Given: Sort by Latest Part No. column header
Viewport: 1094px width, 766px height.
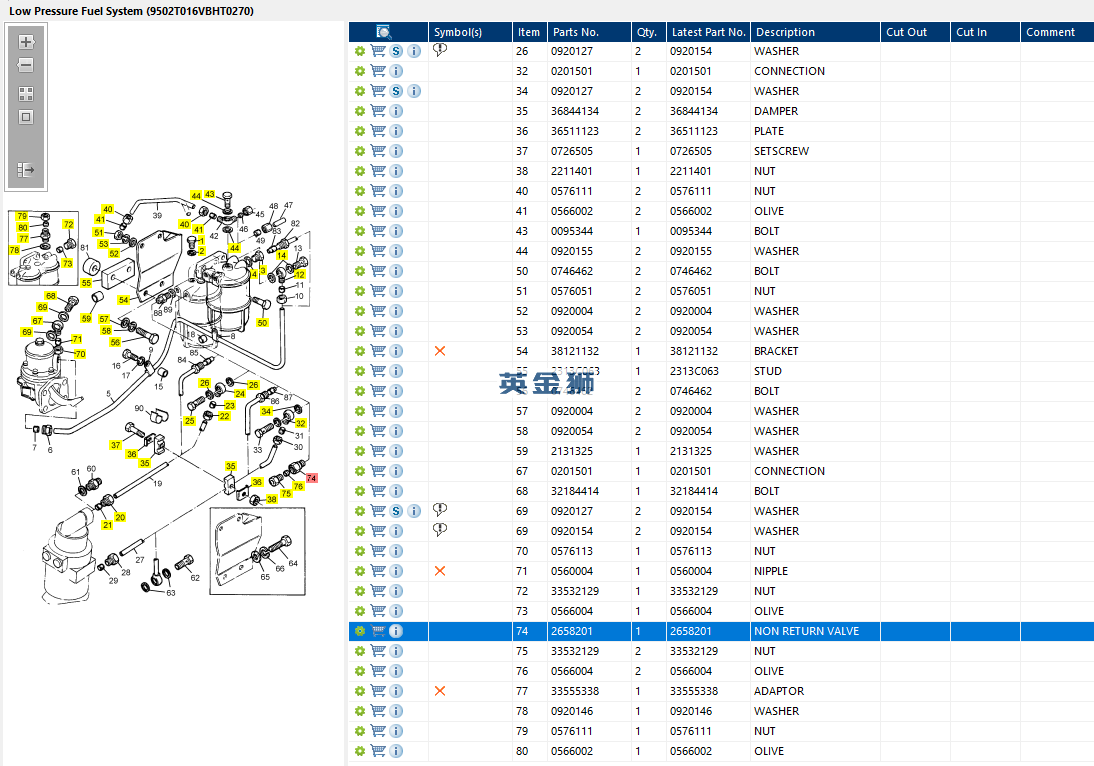Looking at the screenshot, I should pyautogui.click(x=708, y=32).
